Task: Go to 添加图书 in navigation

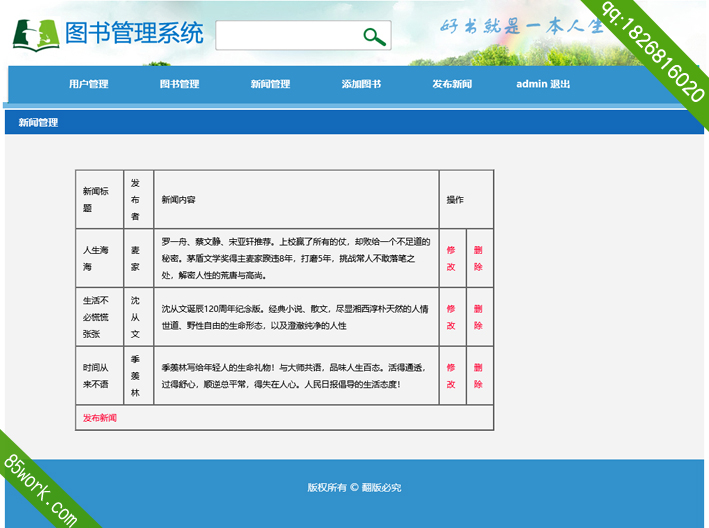Action: (x=361, y=84)
